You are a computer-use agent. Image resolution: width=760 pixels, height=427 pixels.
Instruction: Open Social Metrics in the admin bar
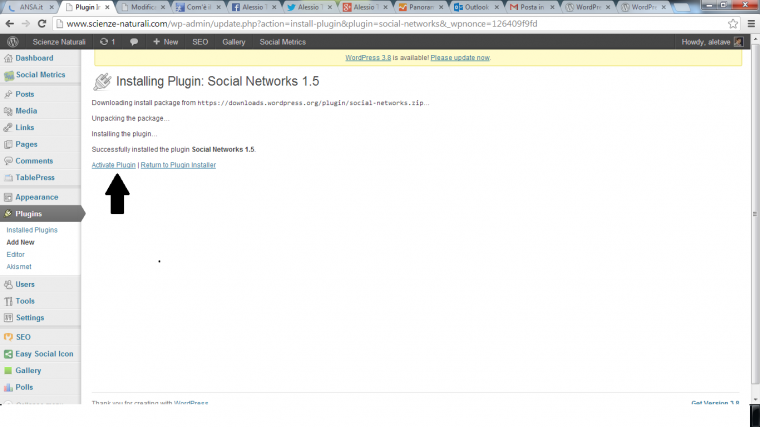pos(283,42)
